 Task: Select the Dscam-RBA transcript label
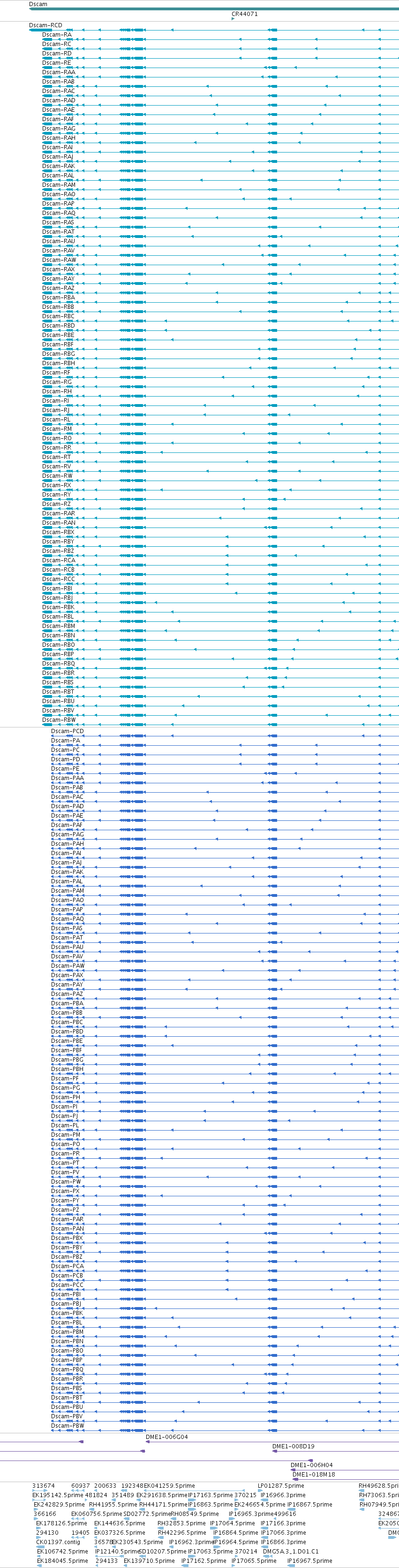[59, 298]
